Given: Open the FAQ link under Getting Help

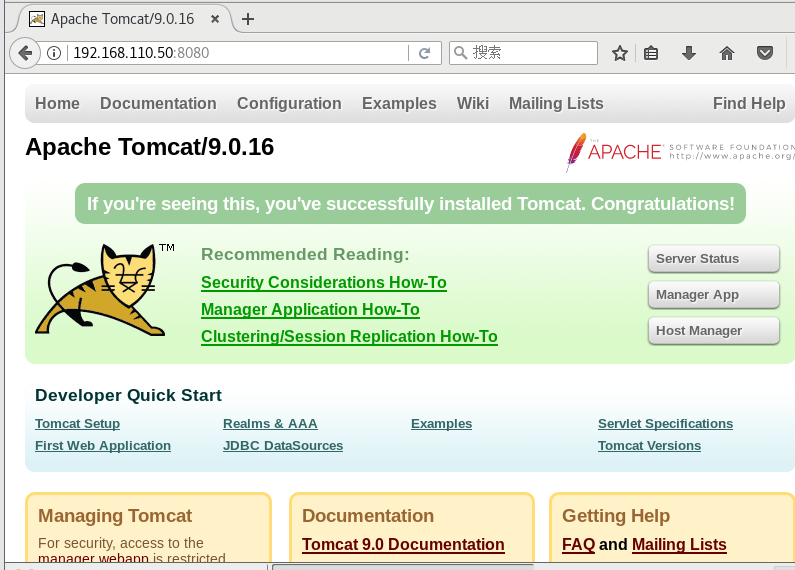Looking at the screenshot, I should (579, 544).
